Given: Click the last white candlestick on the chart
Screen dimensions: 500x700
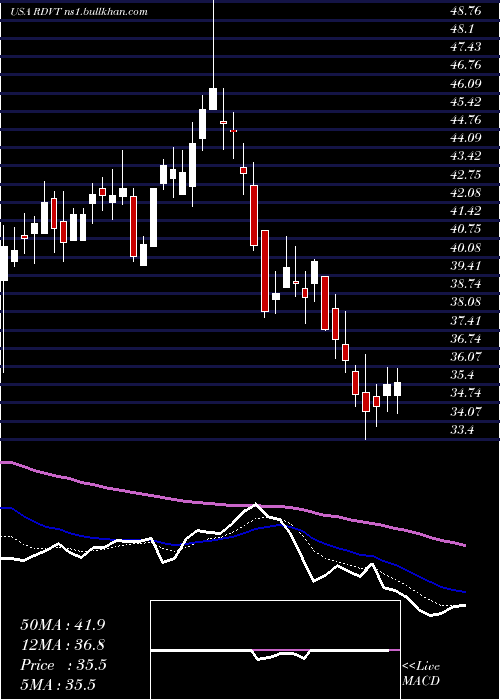Looking at the screenshot, I should pyautogui.click(x=397, y=389).
